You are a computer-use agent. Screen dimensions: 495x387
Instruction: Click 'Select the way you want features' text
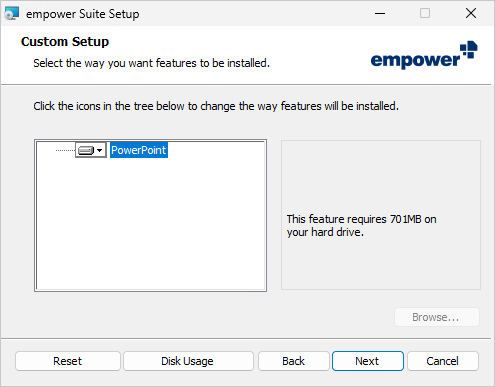pyautogui.click(x=151, y=63)
